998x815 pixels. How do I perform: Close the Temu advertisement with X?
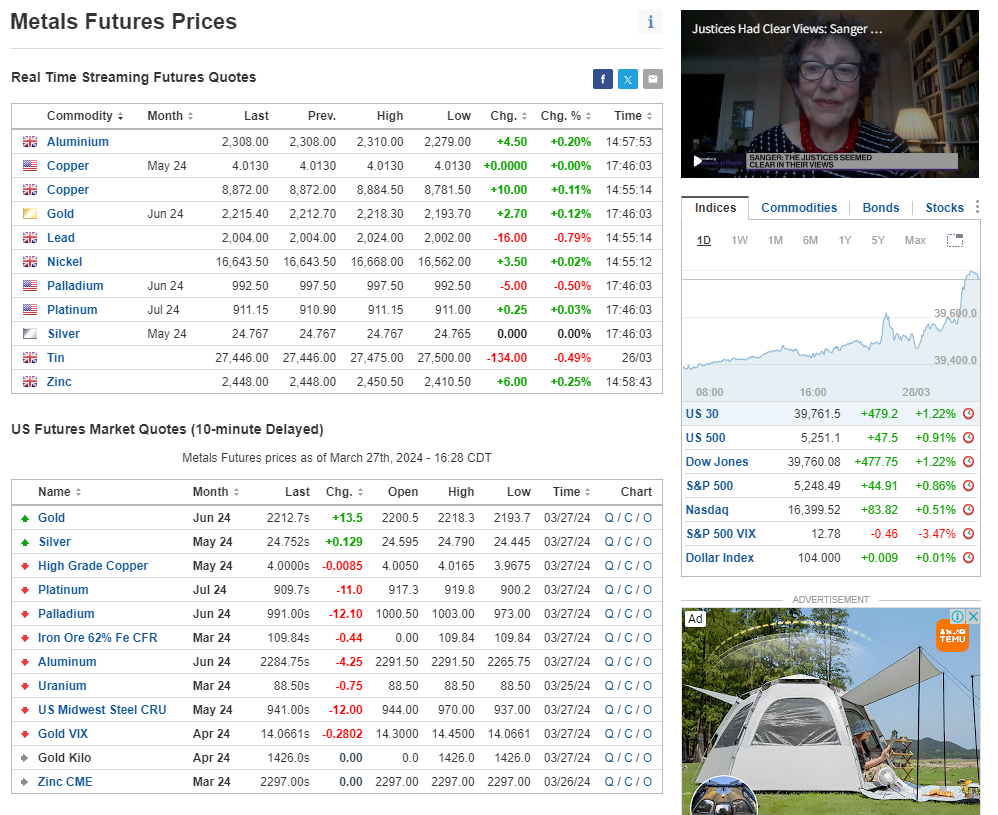pyautogui.click(x=973, y=616)
